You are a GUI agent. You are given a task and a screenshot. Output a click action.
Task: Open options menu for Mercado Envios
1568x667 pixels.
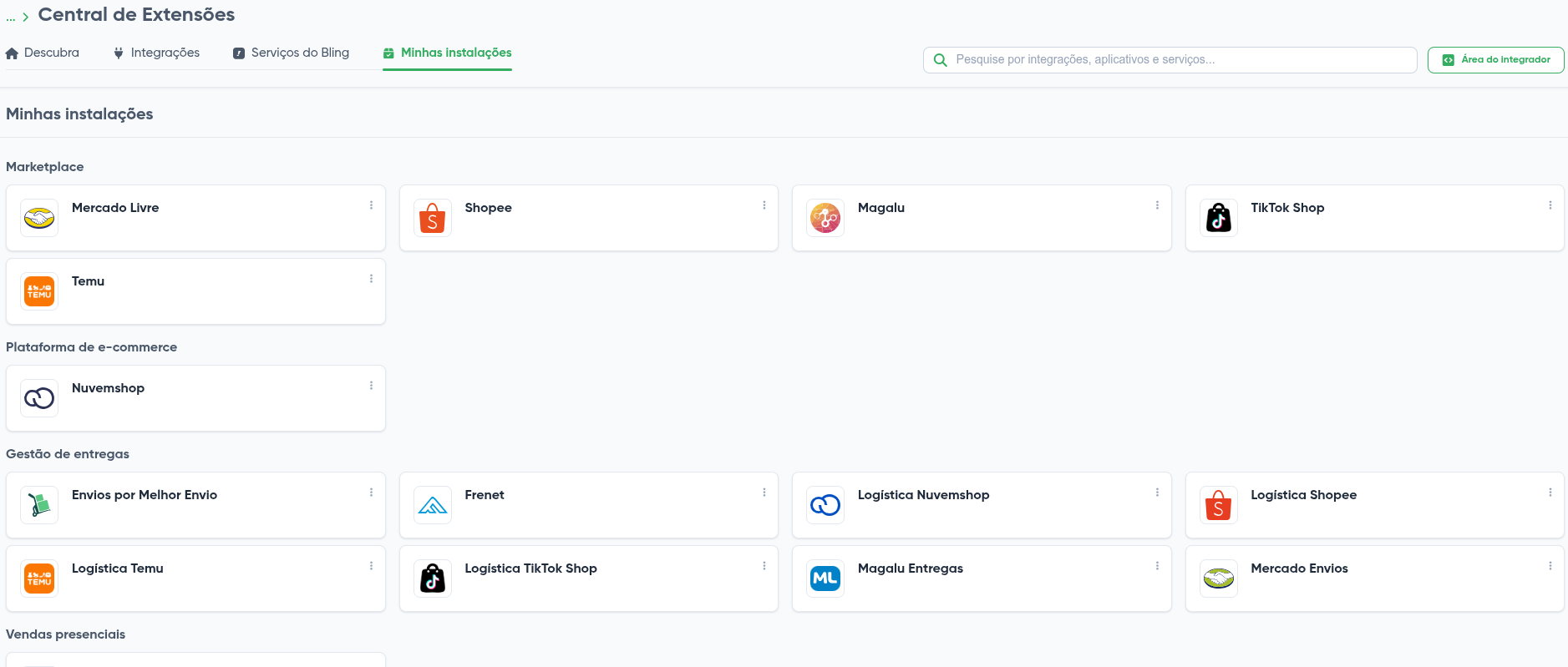click(1550, 566)
